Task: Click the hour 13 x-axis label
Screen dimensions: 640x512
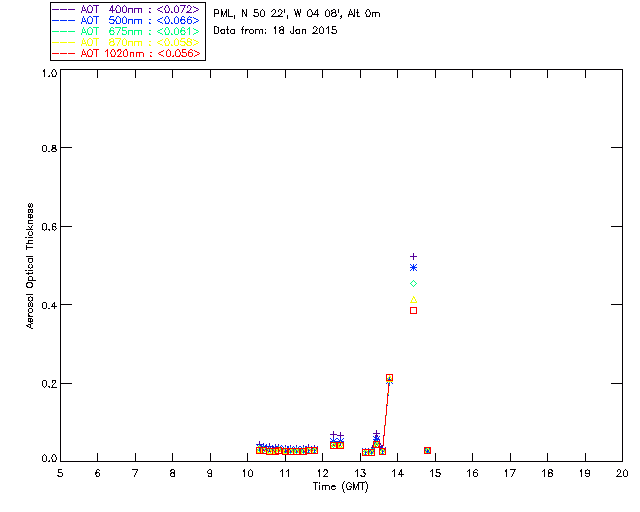Action: pos(360,473)
